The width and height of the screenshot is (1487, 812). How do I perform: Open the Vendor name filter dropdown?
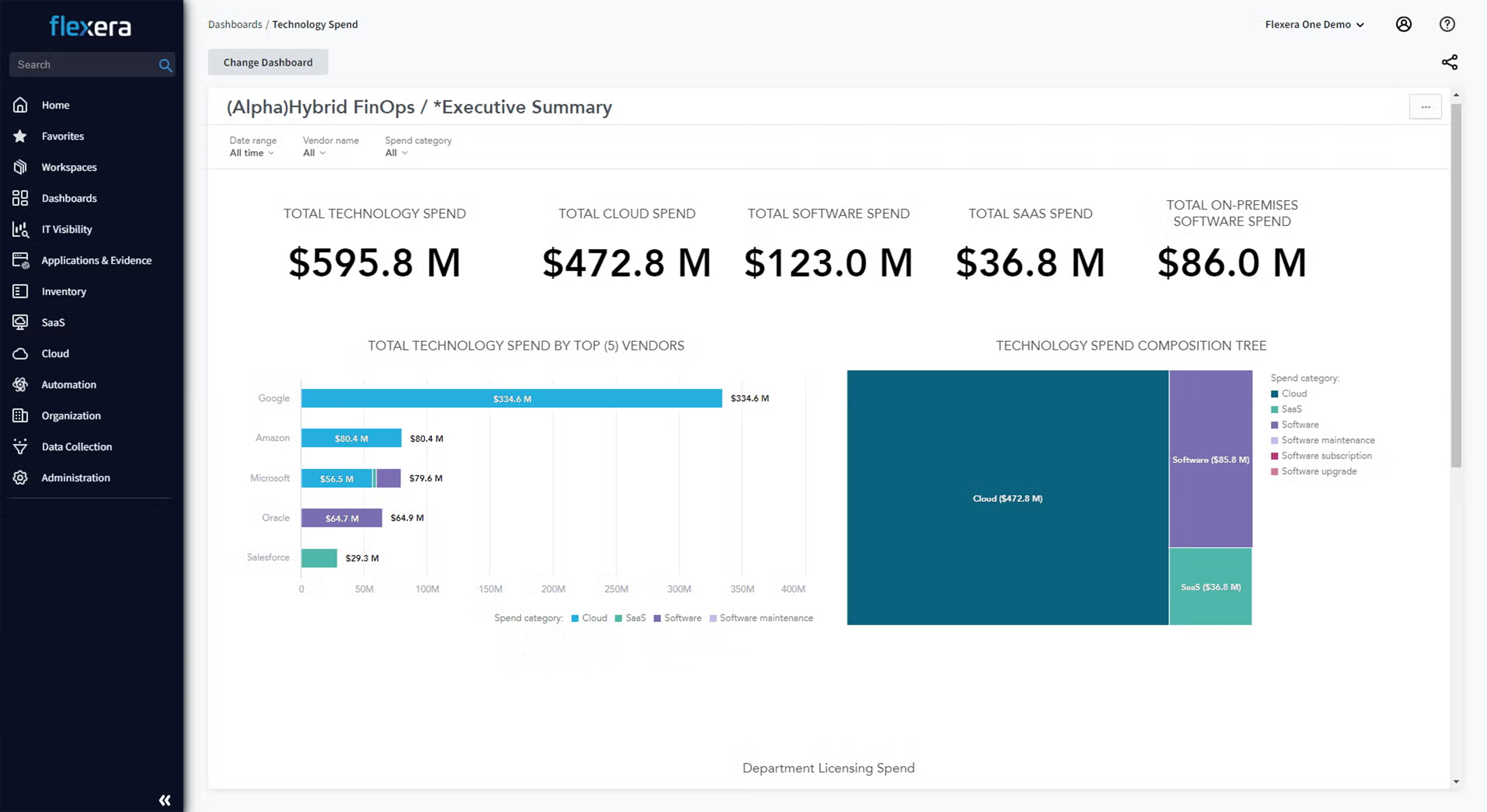(314, 153)
